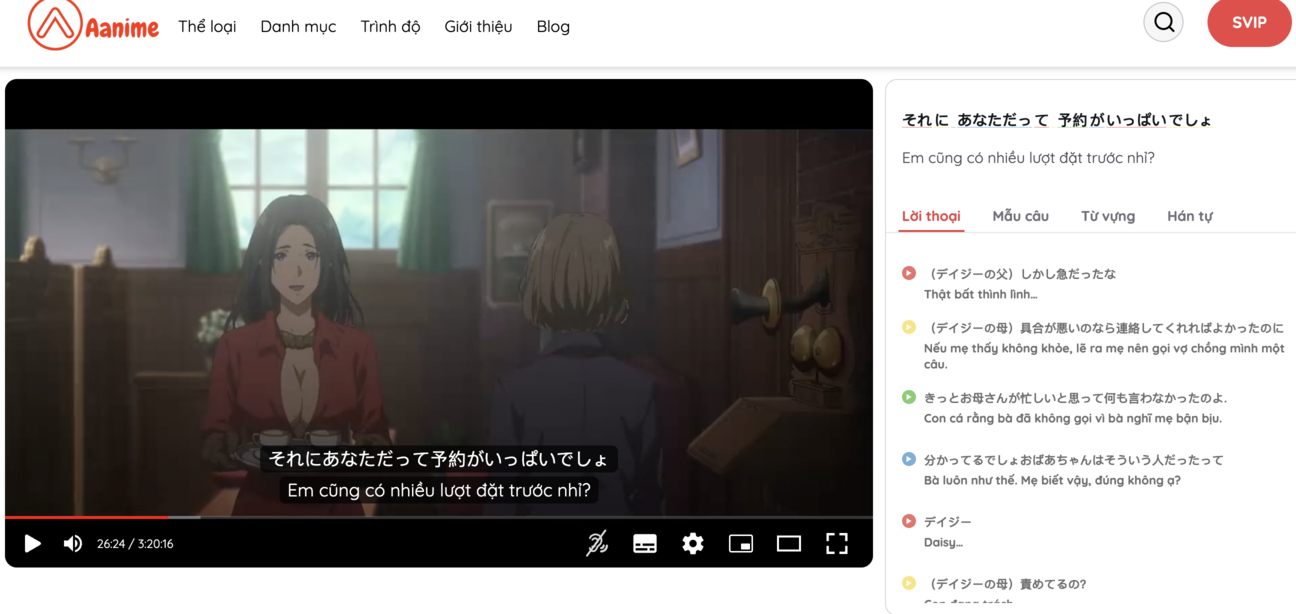This screenshot has height=614, width=1296.
Task: Open the video settings gear icon
Action: pos(693,543)
